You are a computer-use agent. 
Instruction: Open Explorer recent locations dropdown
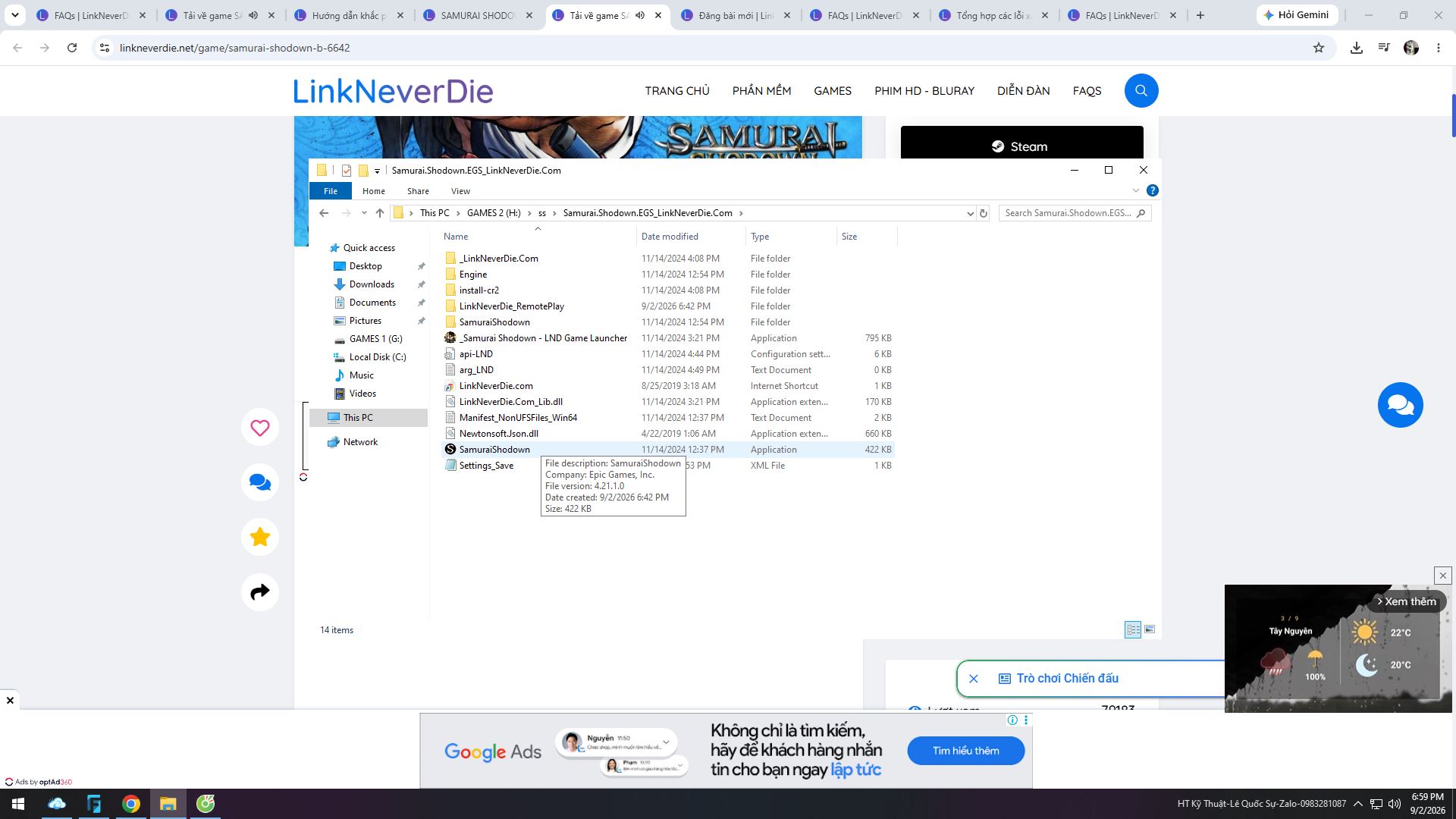coord(365,213)
